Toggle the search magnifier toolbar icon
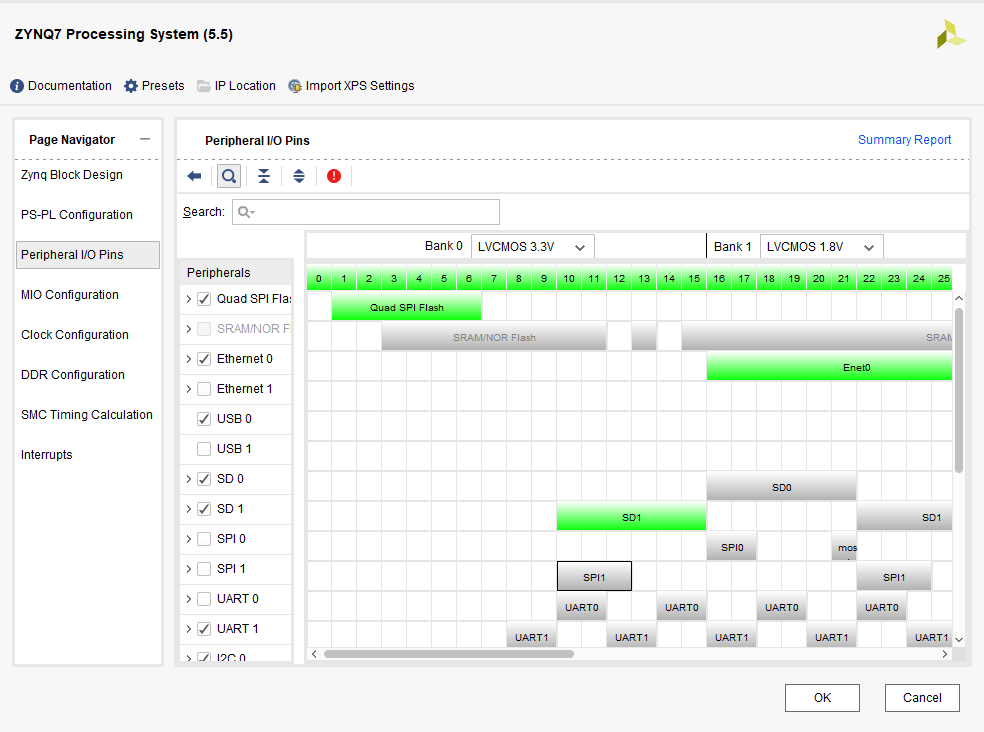The image size is (984, 732). click(x=229, y=176)
